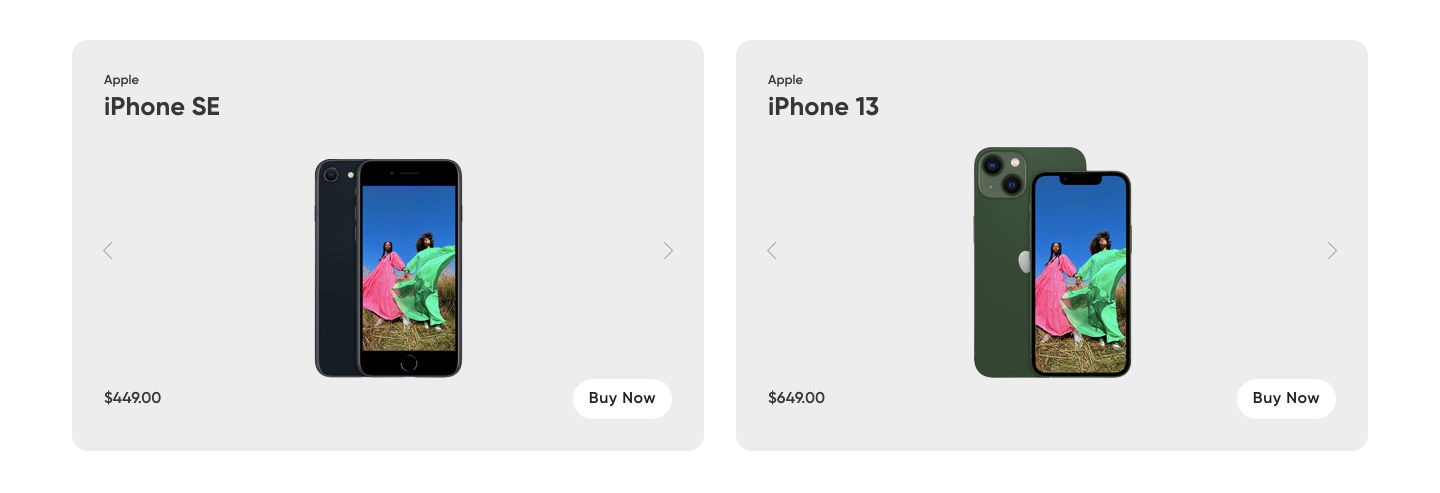The width and height of the screenshot is (1440, 493).
Task: Click the green iPhone 13 rear camera module
Action: pos(1002,174)
